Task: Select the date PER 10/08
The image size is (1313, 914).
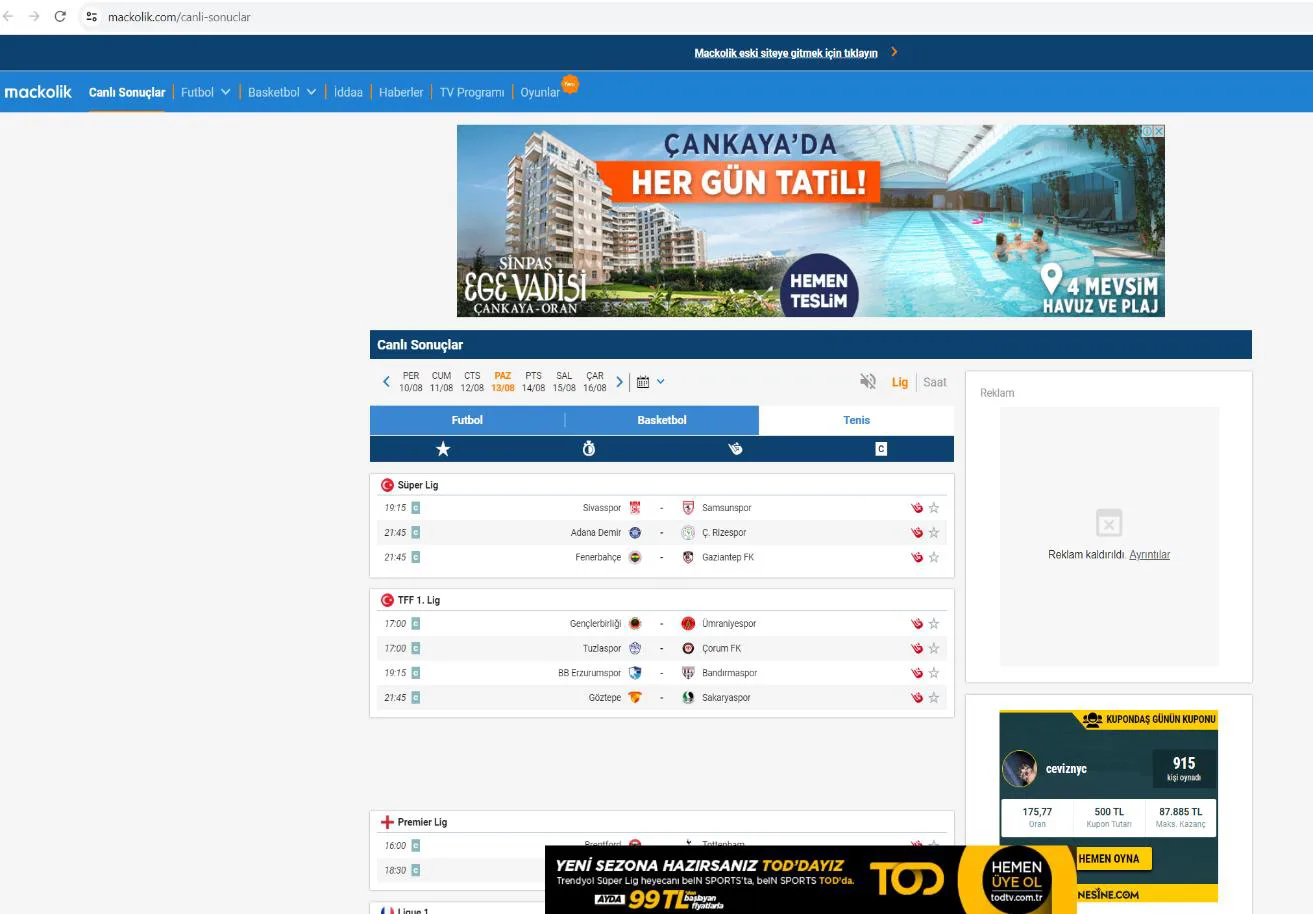Action: [411, 382]
